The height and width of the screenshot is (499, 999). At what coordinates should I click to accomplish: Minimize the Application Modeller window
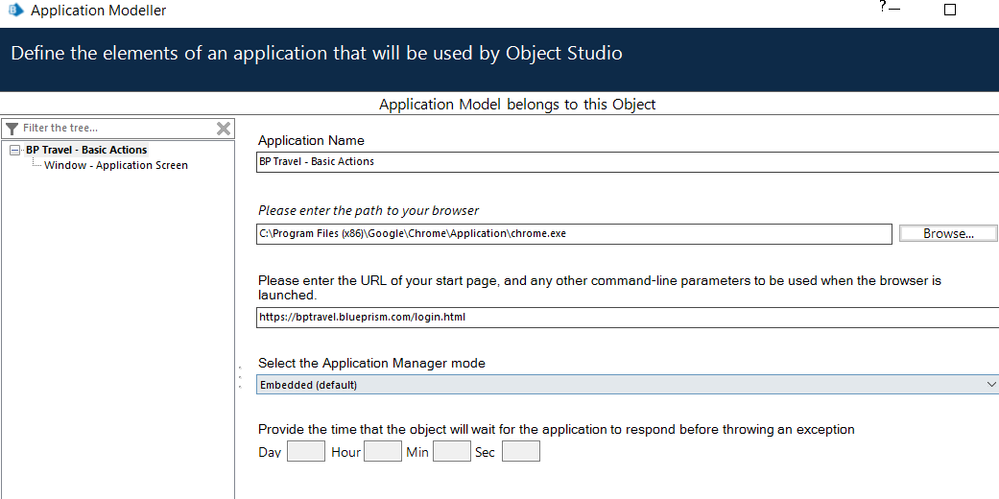(x=894, y=10)
